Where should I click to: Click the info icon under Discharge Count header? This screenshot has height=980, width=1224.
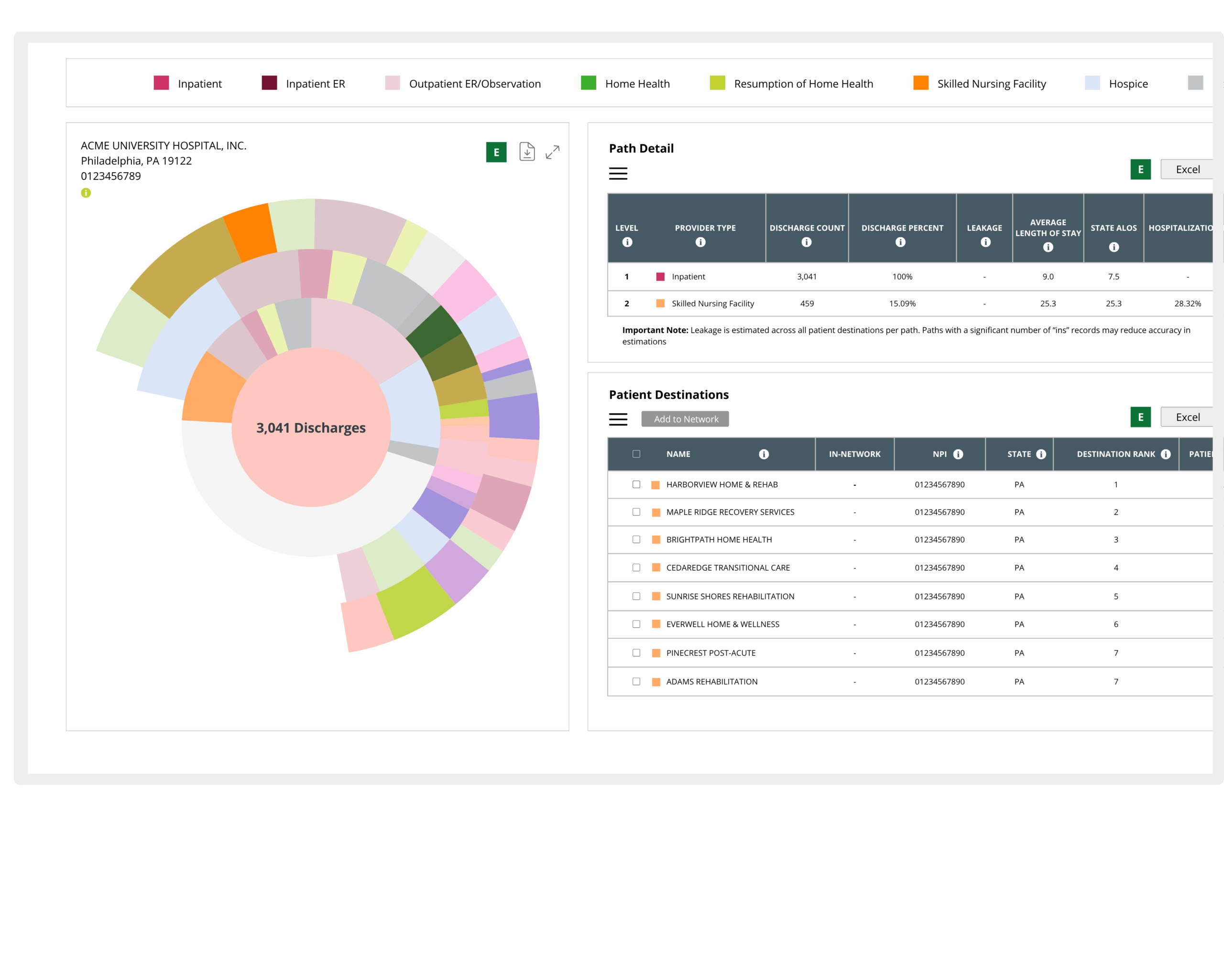tap(806, 242)
